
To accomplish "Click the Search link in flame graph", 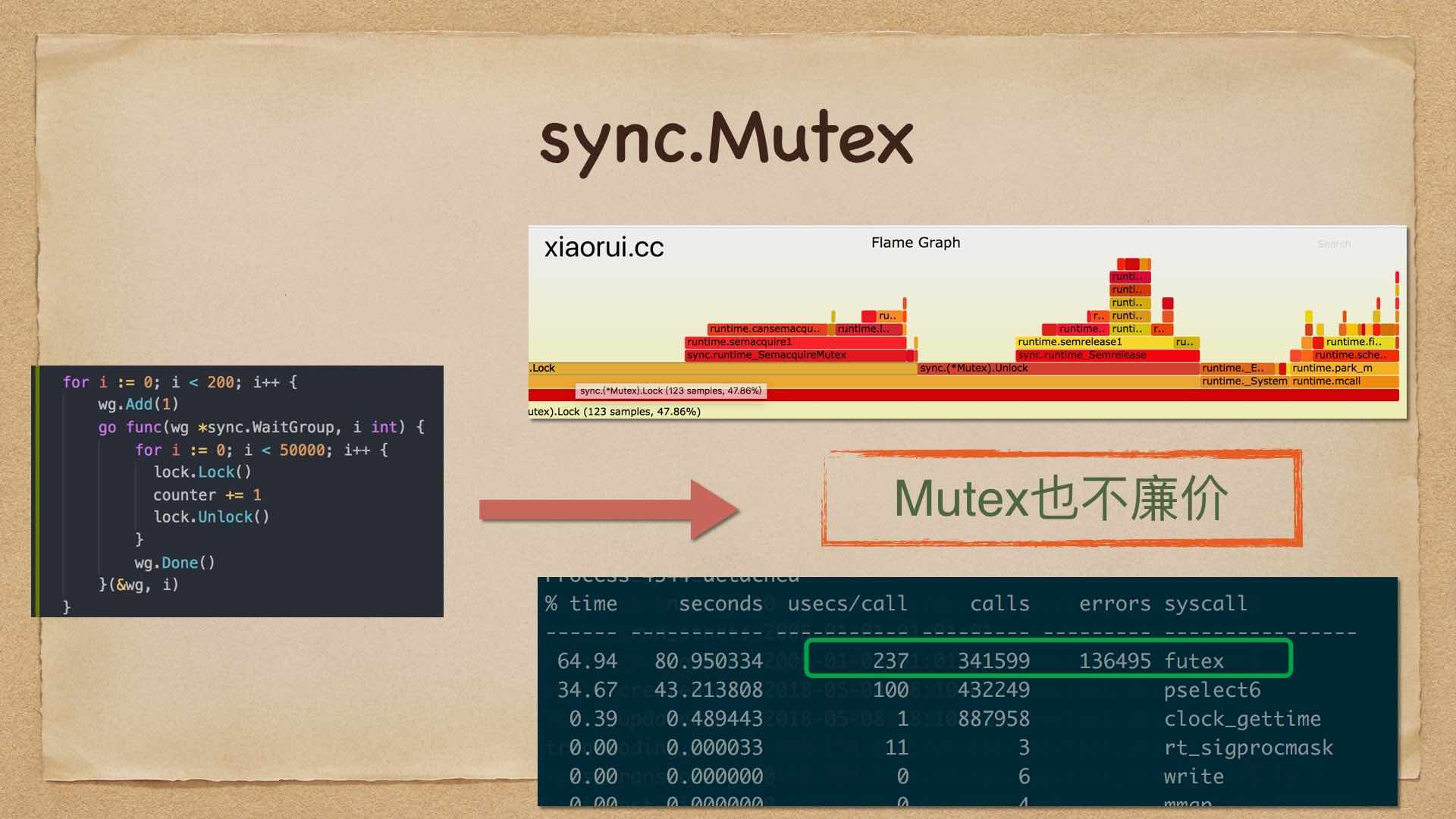I will 1333,244.
